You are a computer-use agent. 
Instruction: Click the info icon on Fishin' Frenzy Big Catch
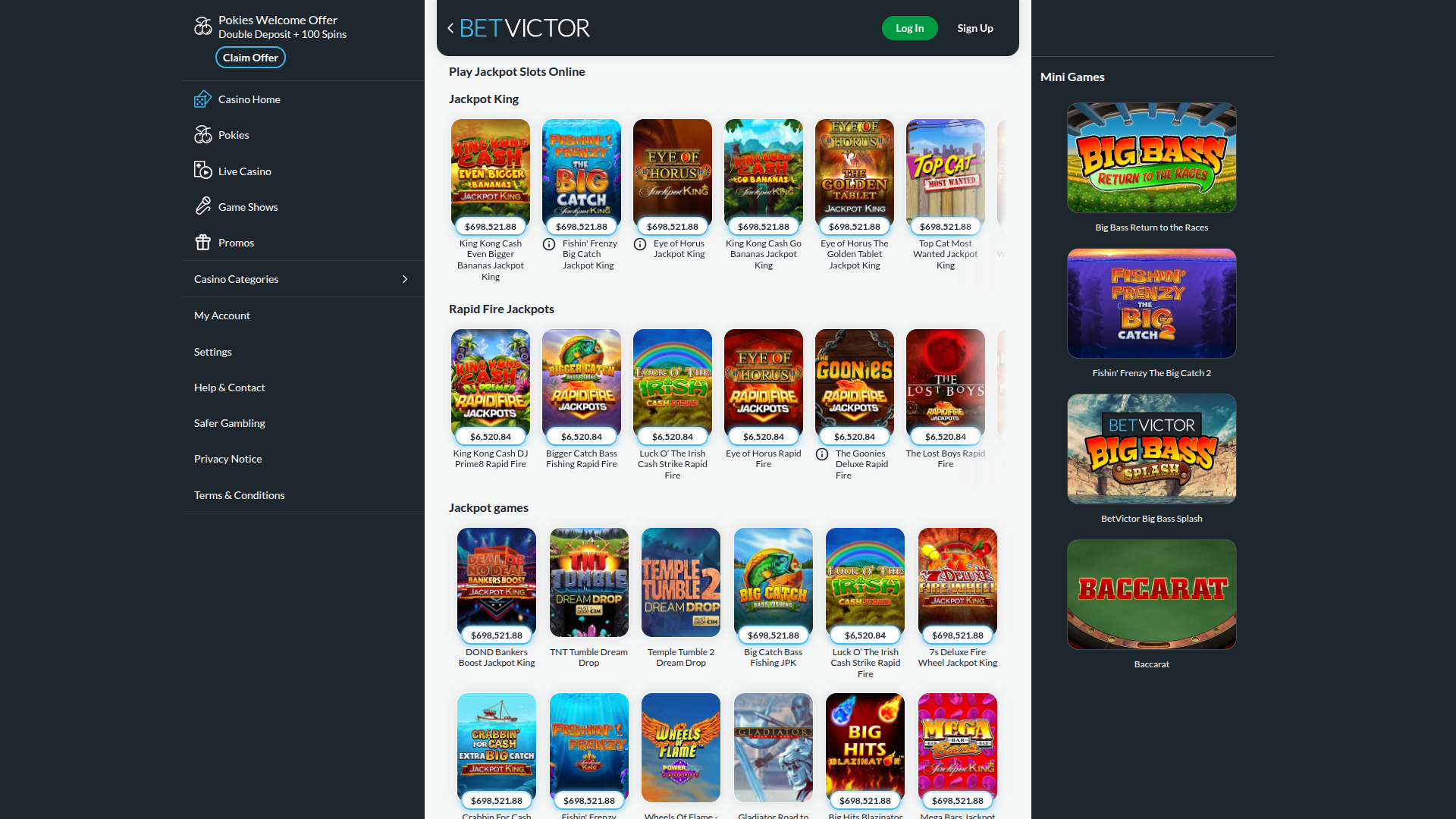pos(549,243)
